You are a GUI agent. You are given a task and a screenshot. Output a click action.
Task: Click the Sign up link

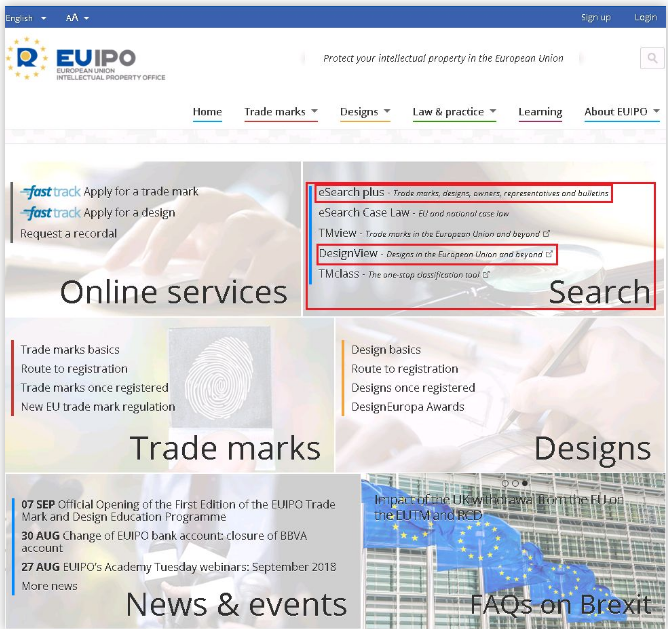click(x=596, y=17)
